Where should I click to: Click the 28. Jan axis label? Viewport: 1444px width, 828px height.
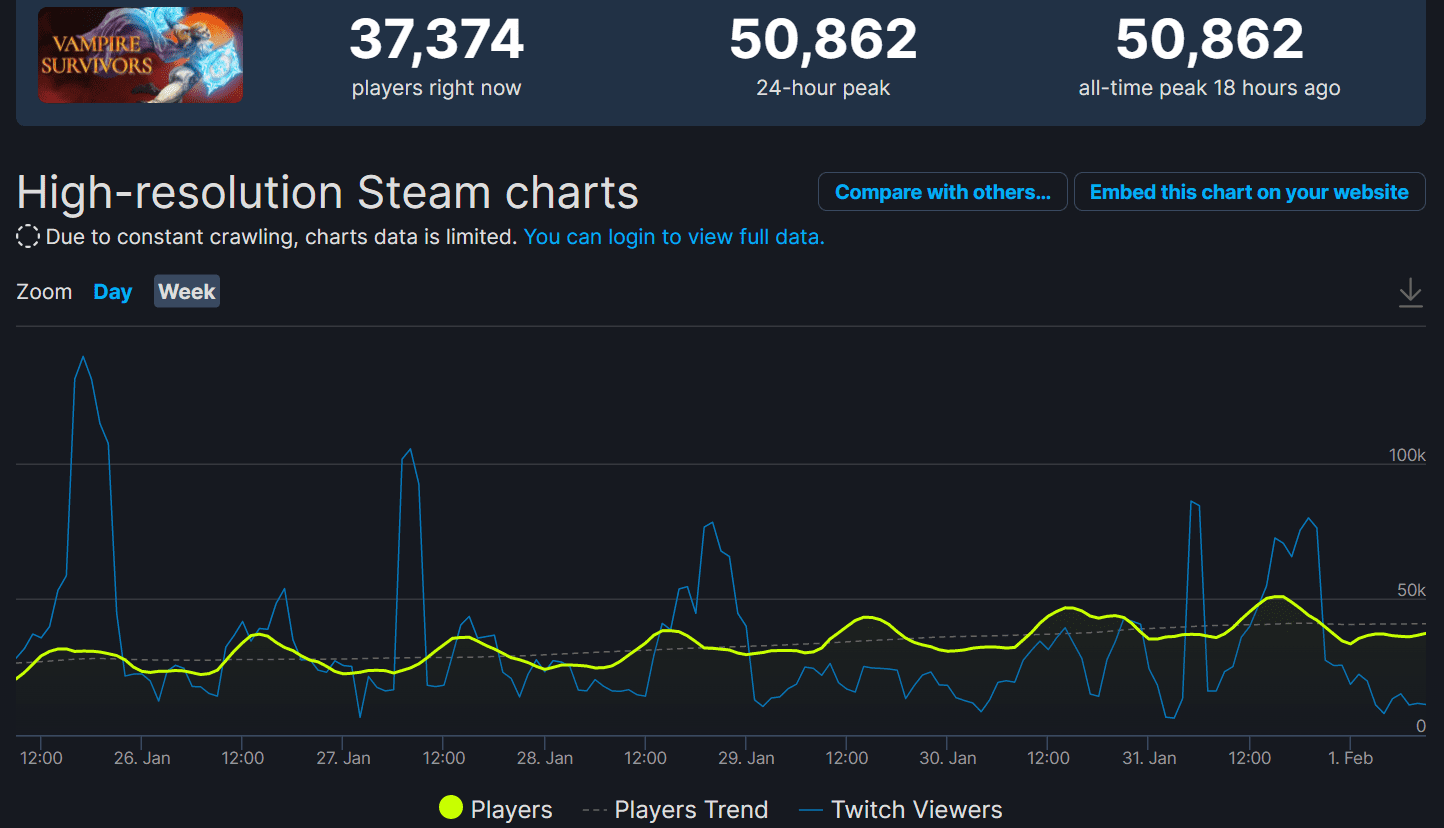click(x=544, y=758)
